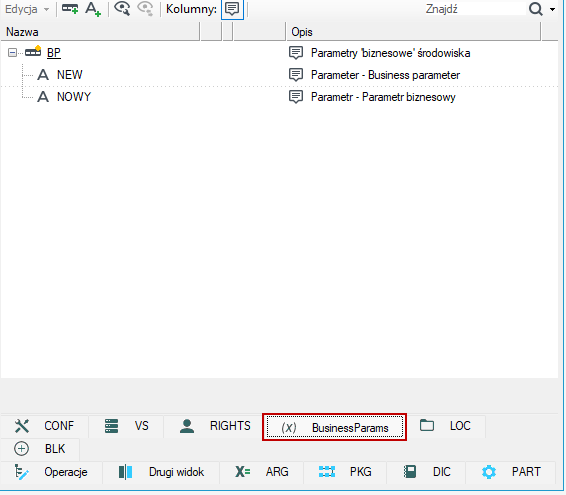The height and width of the screenshot is (495, 566).
Task: Click the LOC folder icon
Action: tap(427, 425)
